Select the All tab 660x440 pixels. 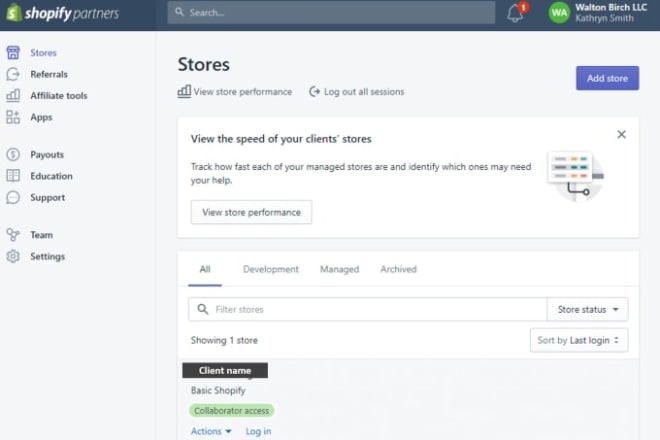205,269
